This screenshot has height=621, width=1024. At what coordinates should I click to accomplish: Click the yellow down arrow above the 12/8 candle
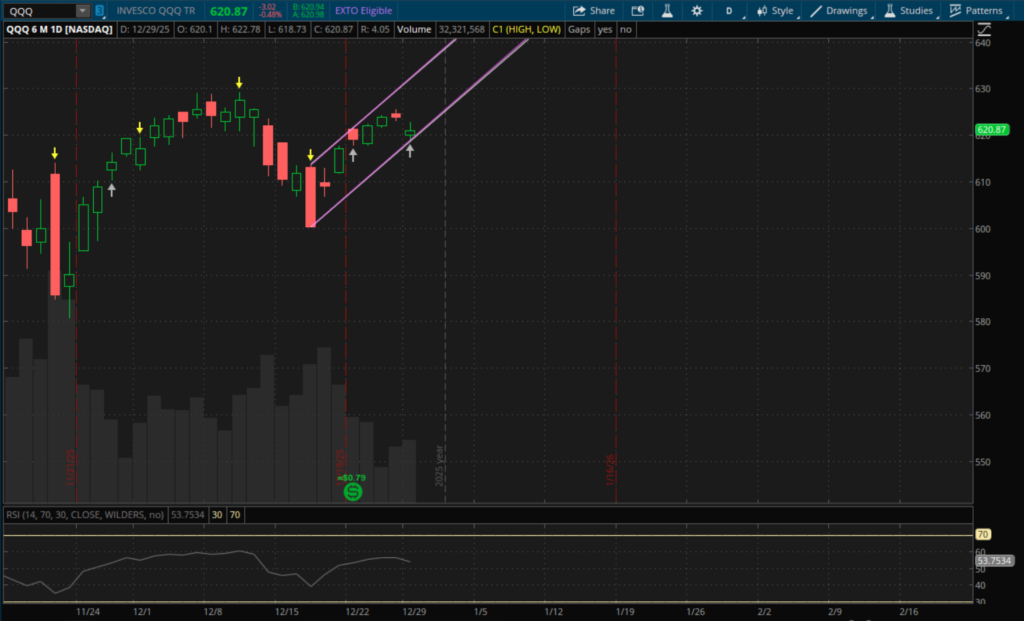tap(240, 82)
